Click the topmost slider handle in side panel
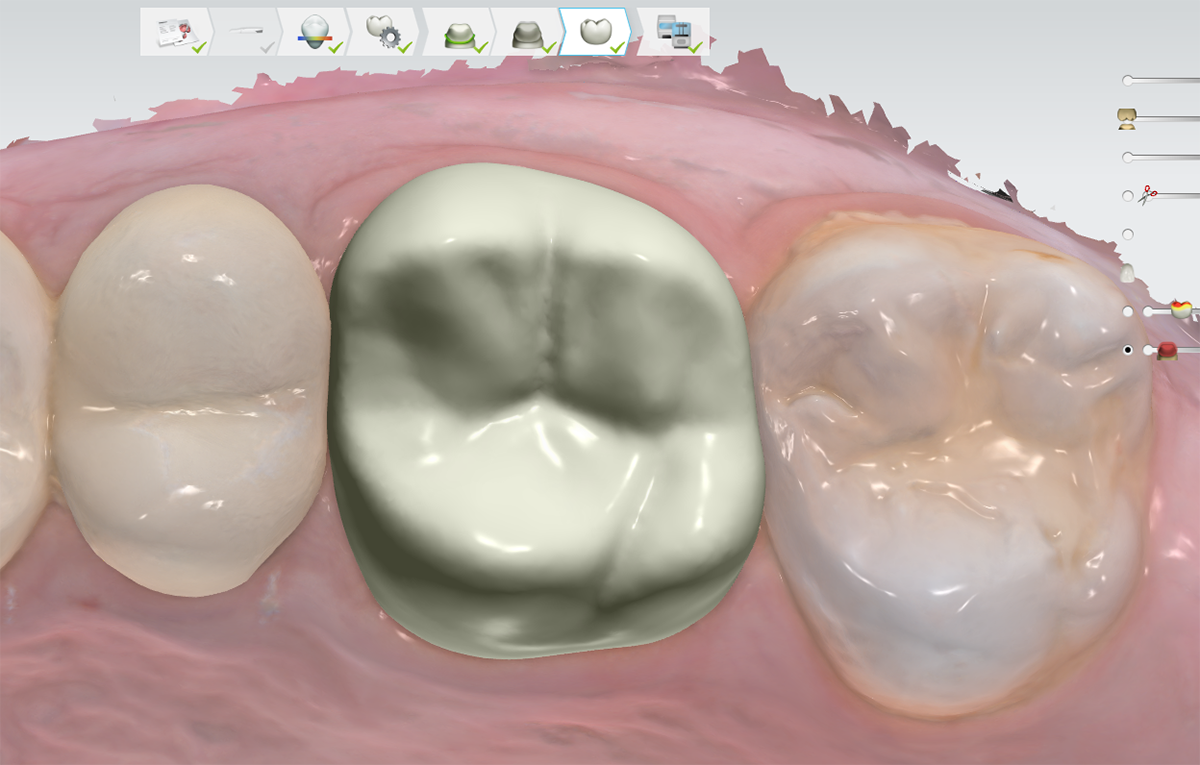 coord(1128,80)
